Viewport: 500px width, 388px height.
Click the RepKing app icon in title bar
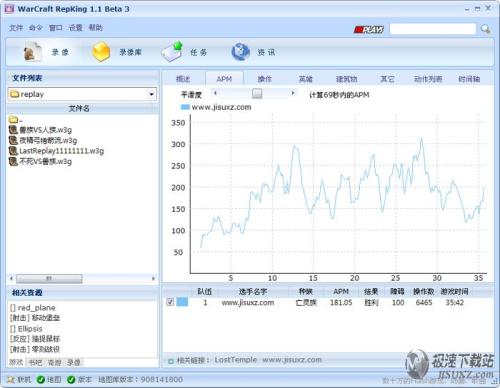(9, 9)
